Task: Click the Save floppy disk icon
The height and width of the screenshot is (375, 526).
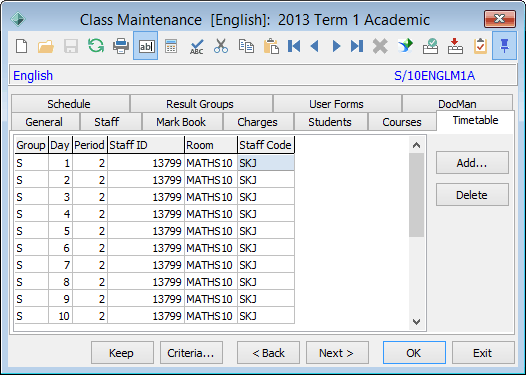Action: (71, 46)
